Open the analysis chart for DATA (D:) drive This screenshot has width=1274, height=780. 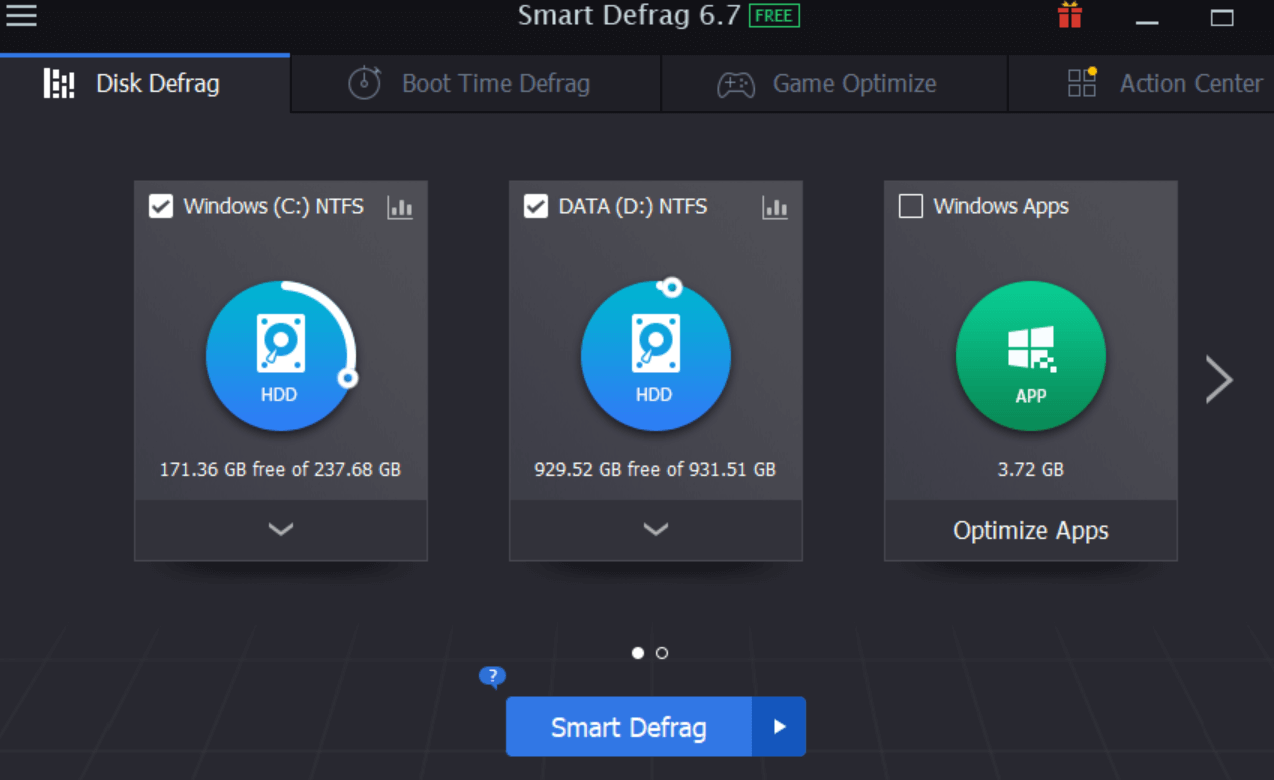pos(775,207)
